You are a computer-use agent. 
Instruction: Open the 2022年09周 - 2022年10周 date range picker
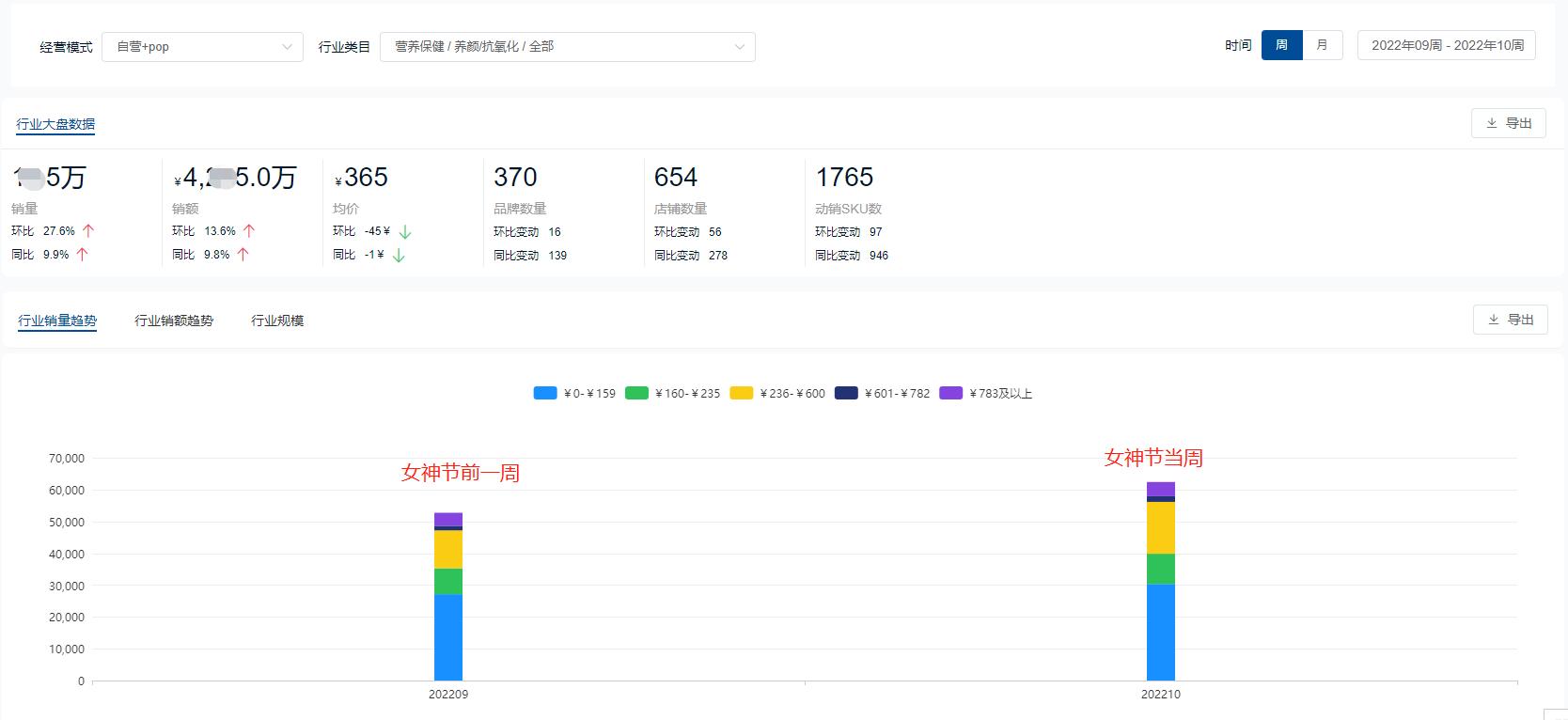point(1446,45)
